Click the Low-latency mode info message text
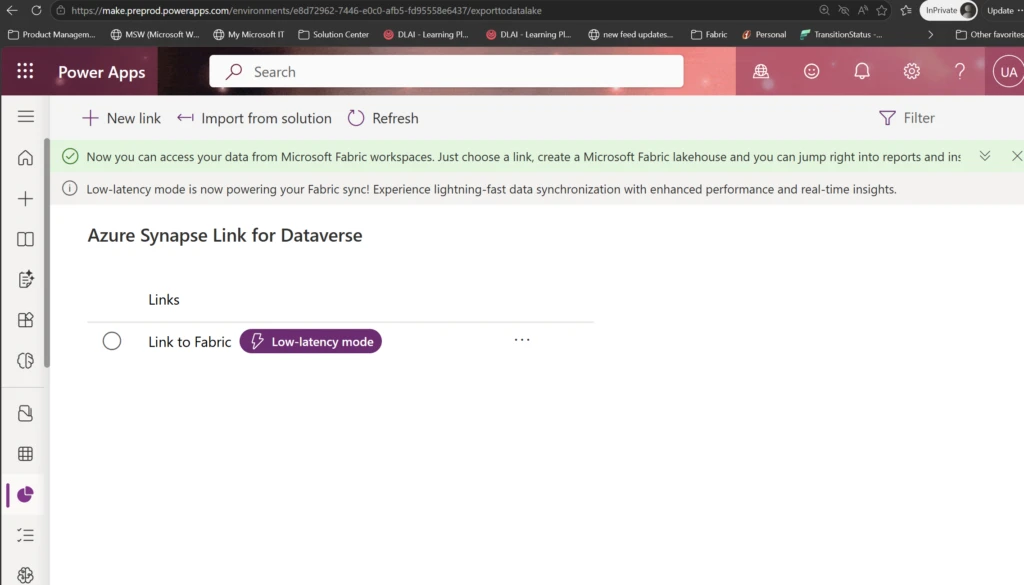 click(491, 189)
